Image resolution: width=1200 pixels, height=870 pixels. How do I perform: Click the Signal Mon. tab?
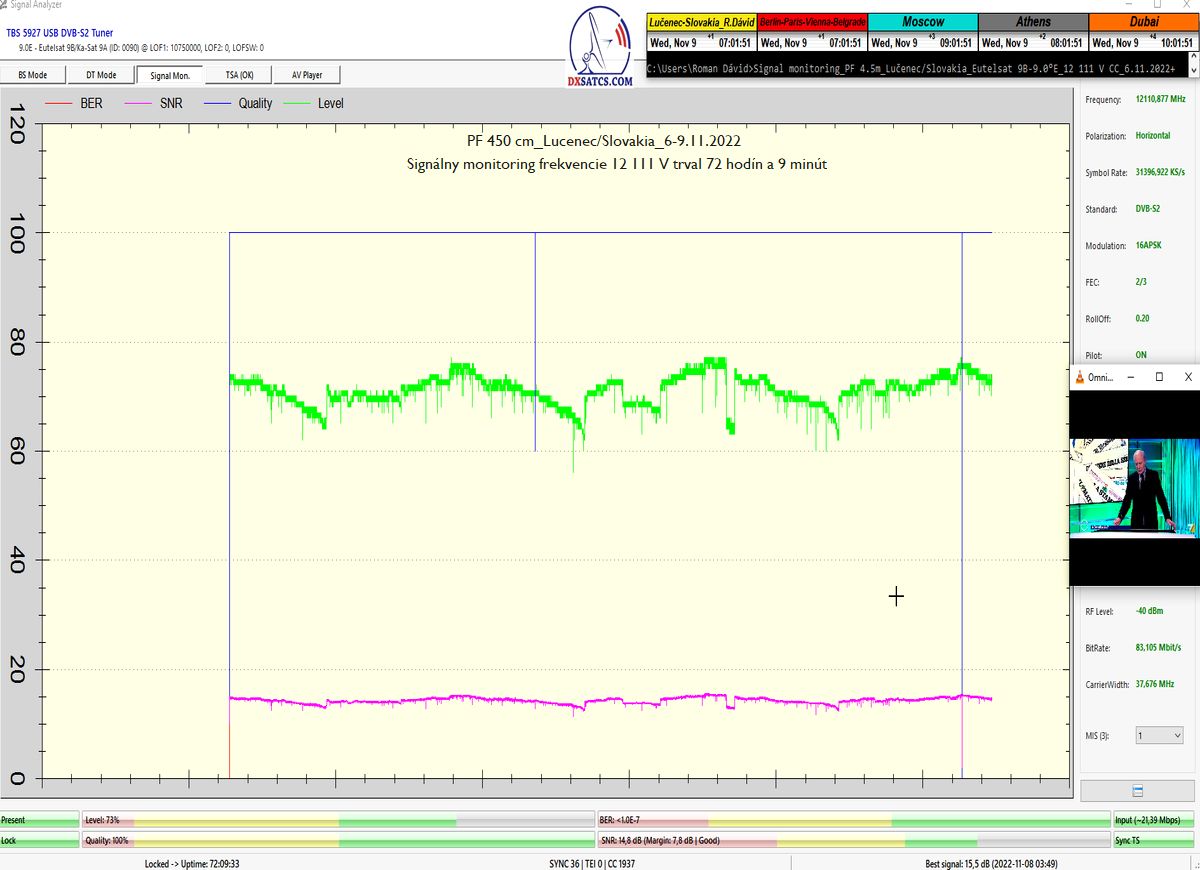tap(170, 75)
